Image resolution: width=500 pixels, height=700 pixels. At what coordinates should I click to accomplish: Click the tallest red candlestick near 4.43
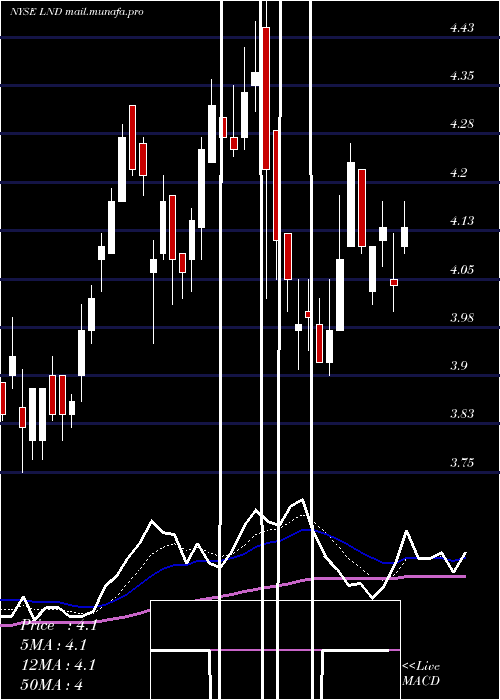(266, 98)
